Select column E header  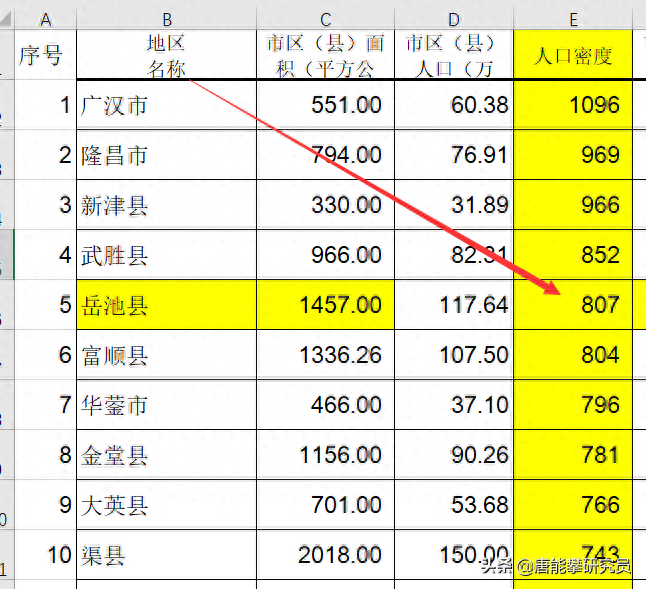[x=572, y=19]
